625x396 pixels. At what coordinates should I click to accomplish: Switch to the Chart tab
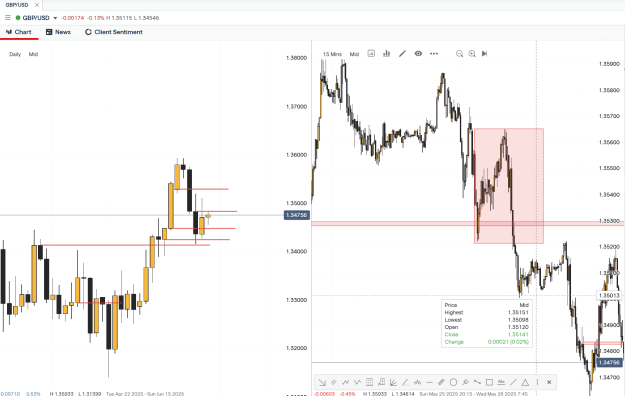pos(19,32)
